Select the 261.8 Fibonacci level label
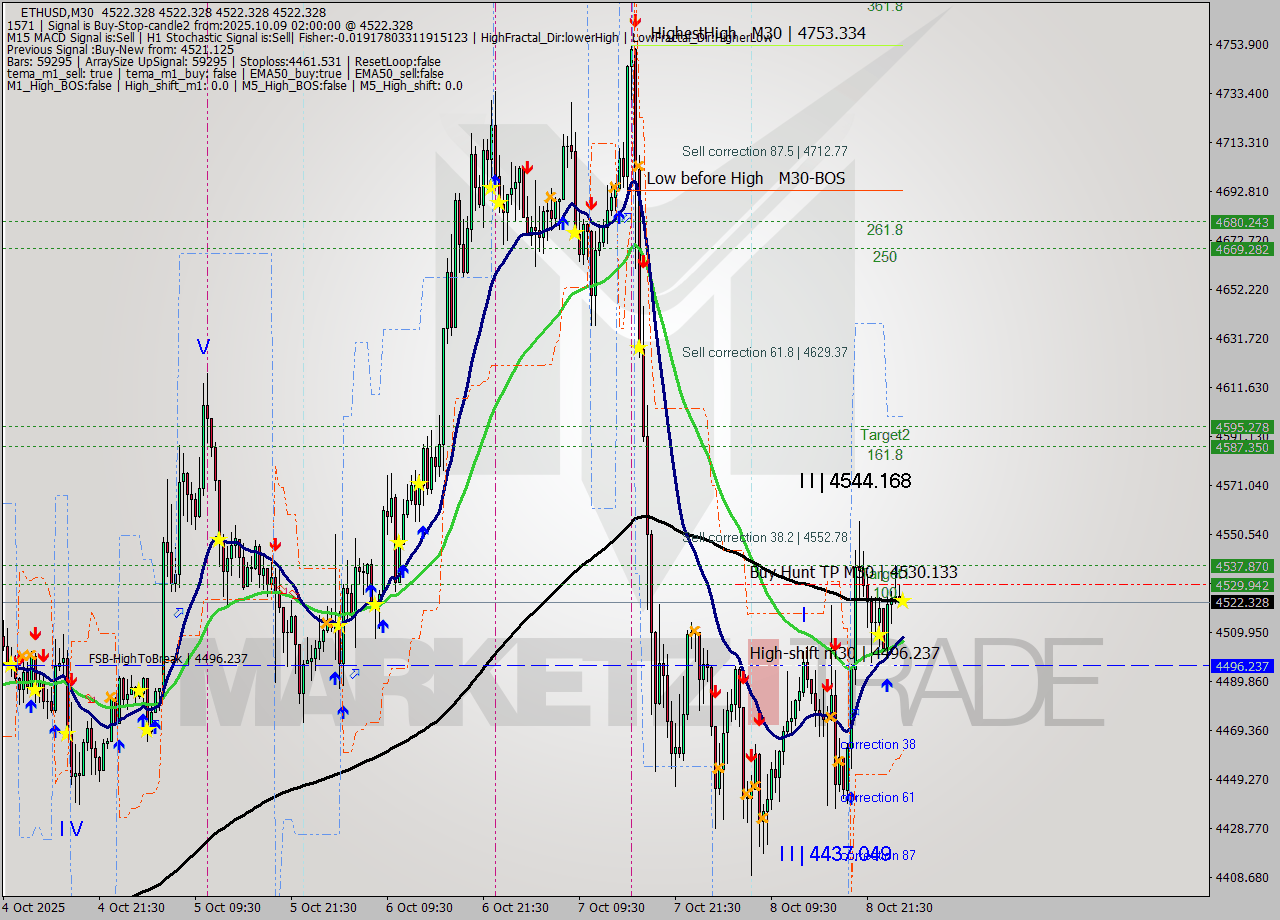 tap(884, 230)
